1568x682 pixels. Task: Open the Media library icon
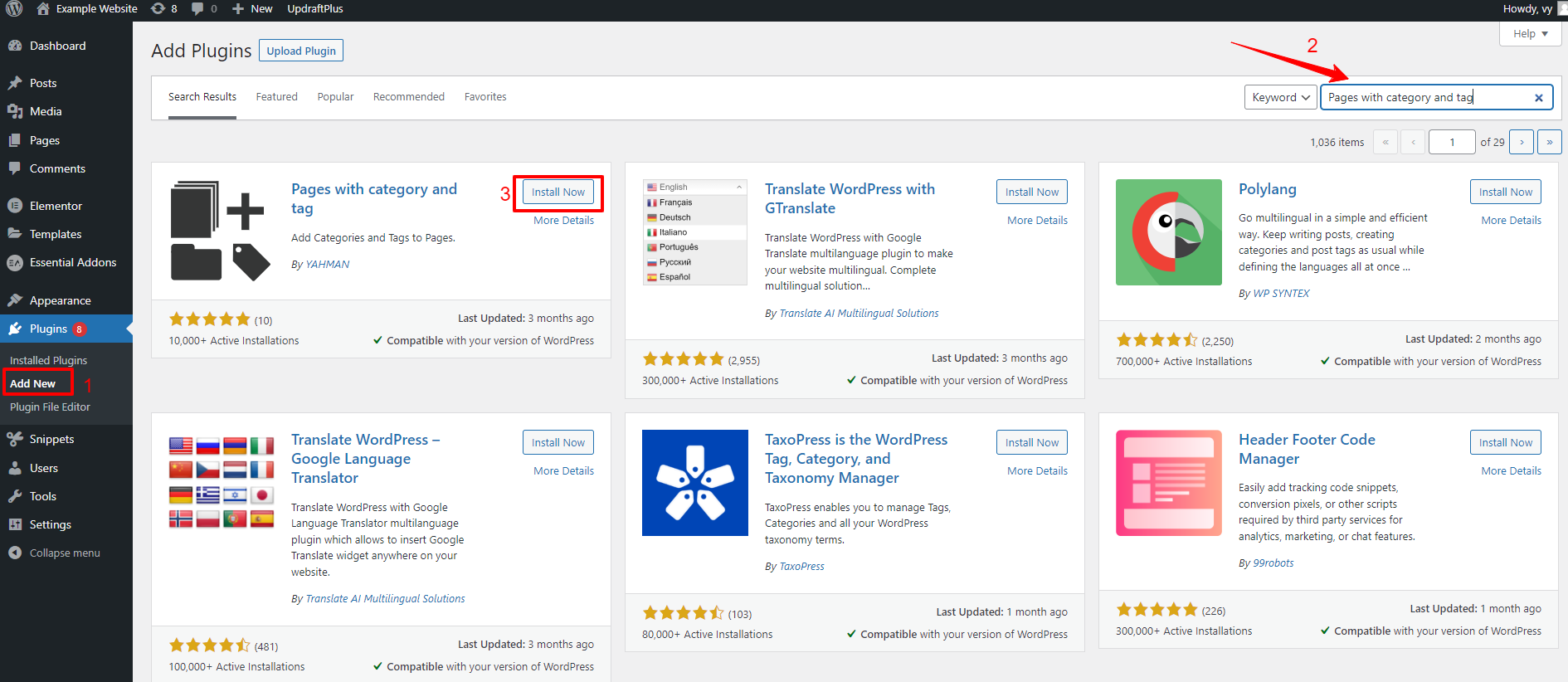(x=15, y=111)
